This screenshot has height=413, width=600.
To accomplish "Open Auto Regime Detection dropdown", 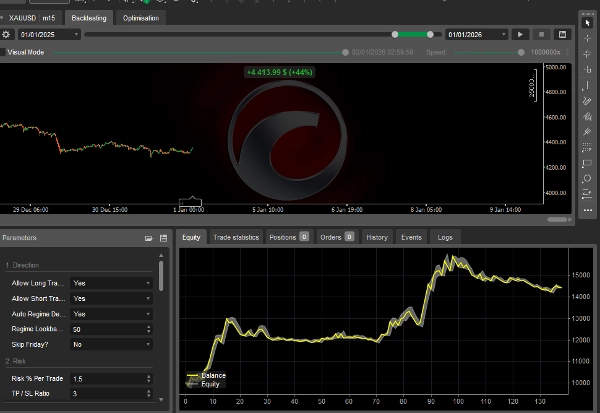I will pyautogui.click(x=111, y=314).
